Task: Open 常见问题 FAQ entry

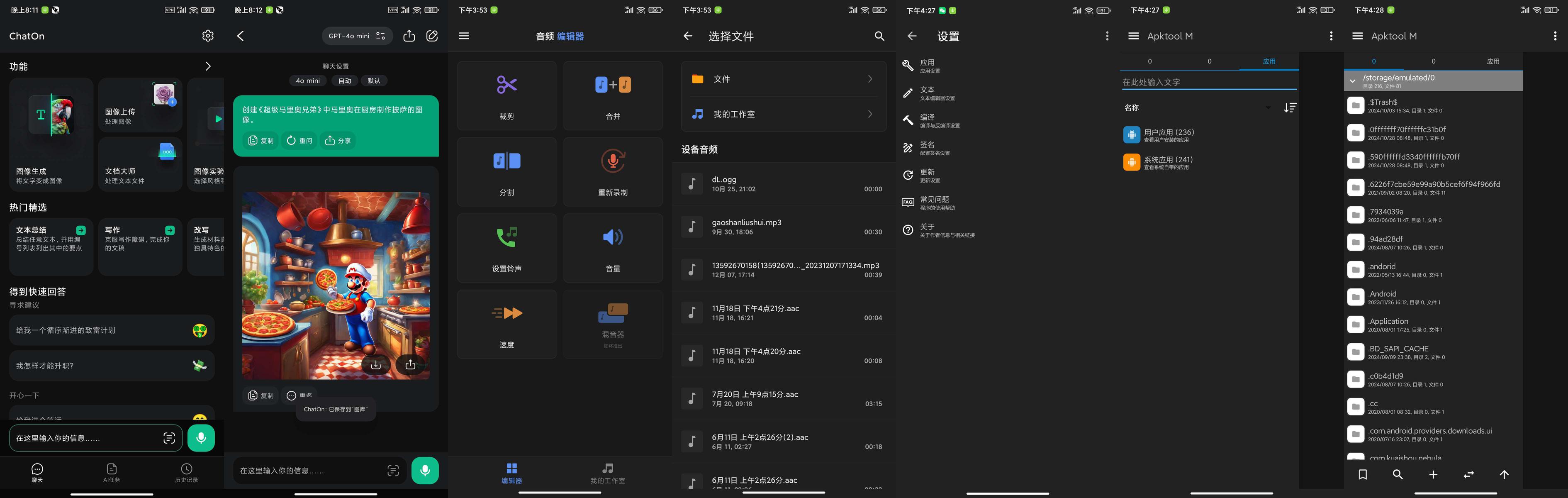Action: click(1008, 203)
